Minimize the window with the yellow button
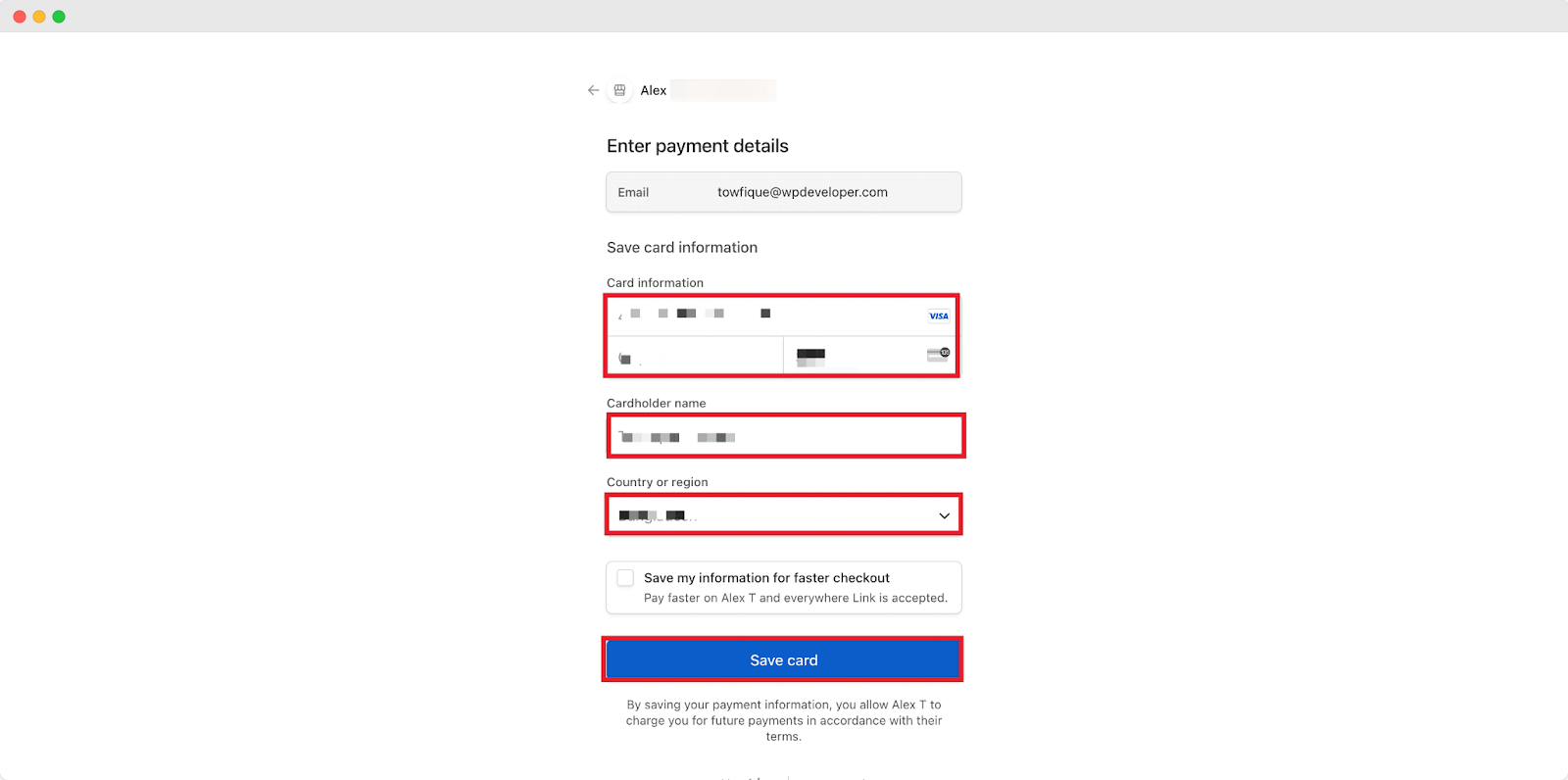 (39, 17)
